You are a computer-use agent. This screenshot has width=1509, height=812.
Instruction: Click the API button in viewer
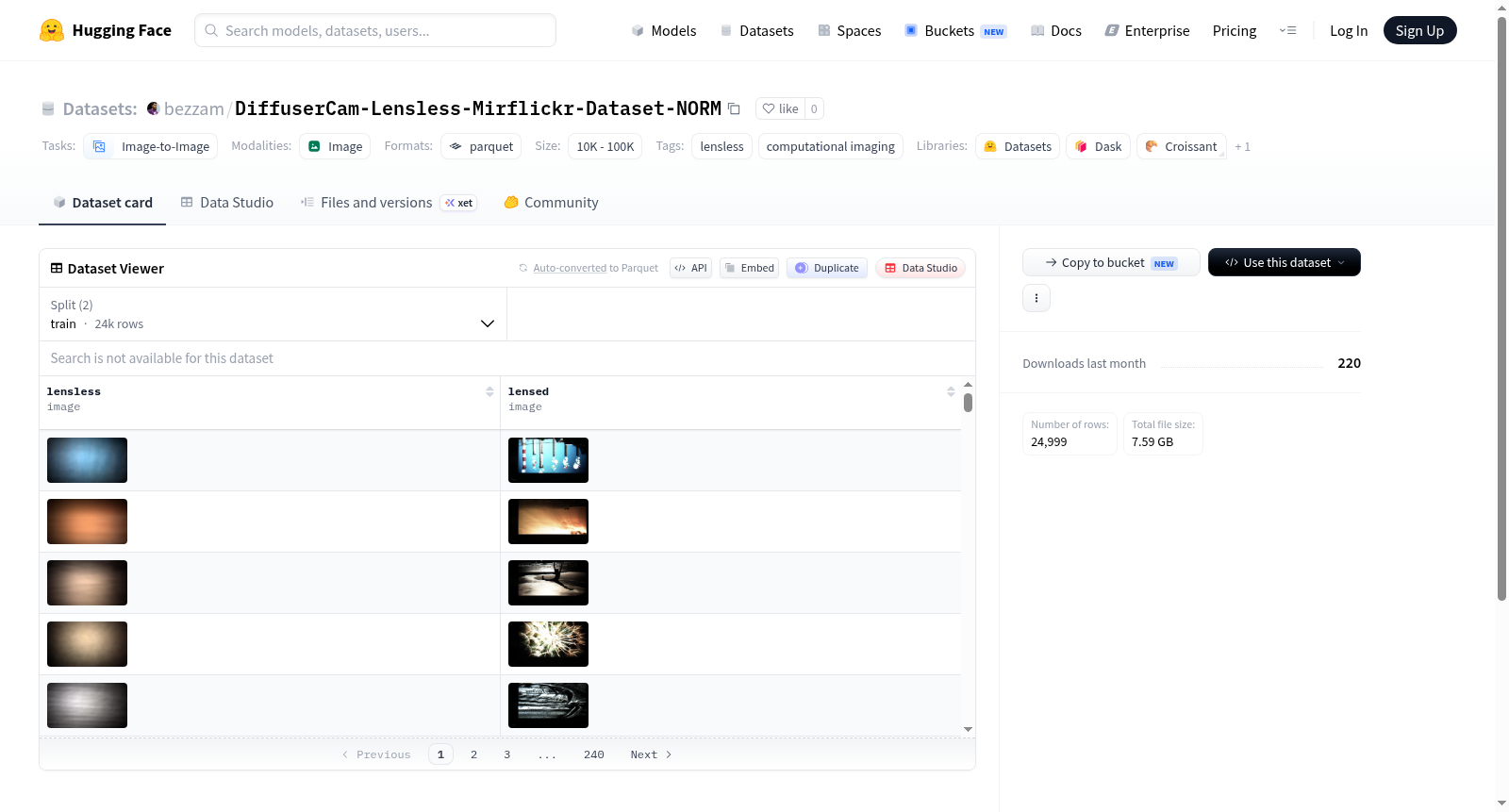coord(690,268)
